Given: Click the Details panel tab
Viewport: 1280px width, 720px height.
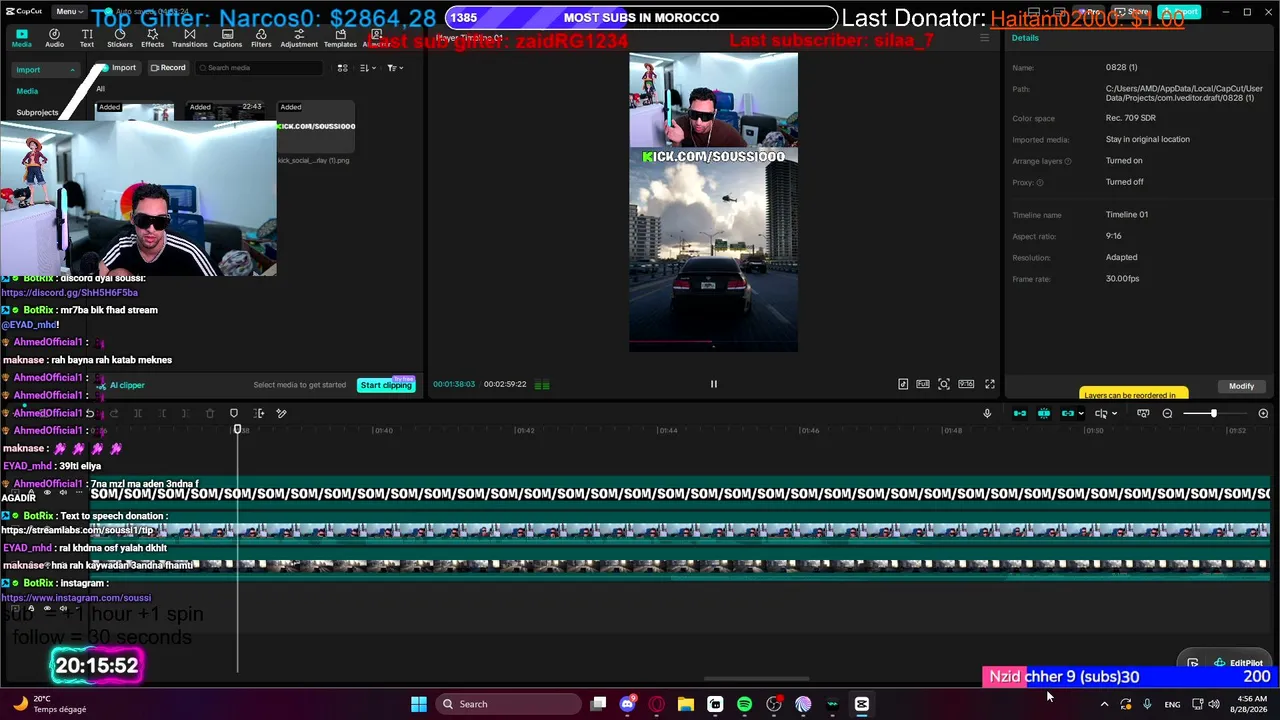Looking at the screenshot, I should (1025, 38).
